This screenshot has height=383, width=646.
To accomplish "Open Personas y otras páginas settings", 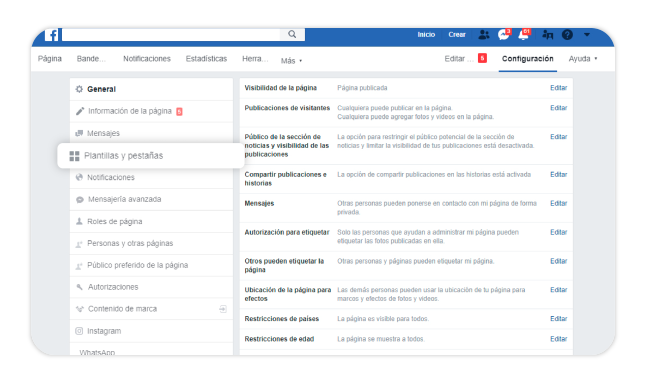I will 151,243.
